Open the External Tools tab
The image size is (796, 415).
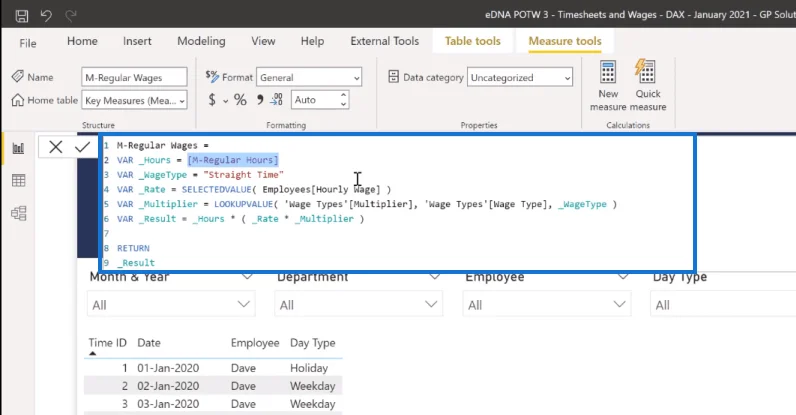click(x=385, y=41)
